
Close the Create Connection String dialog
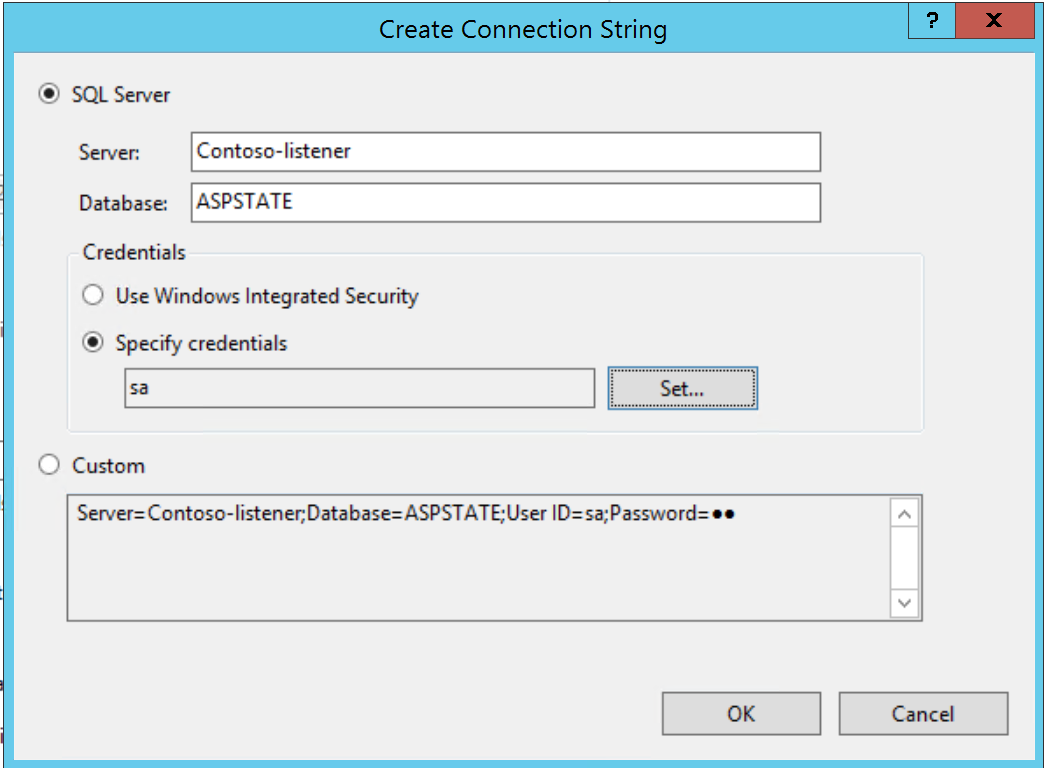(x=994, y=21)
